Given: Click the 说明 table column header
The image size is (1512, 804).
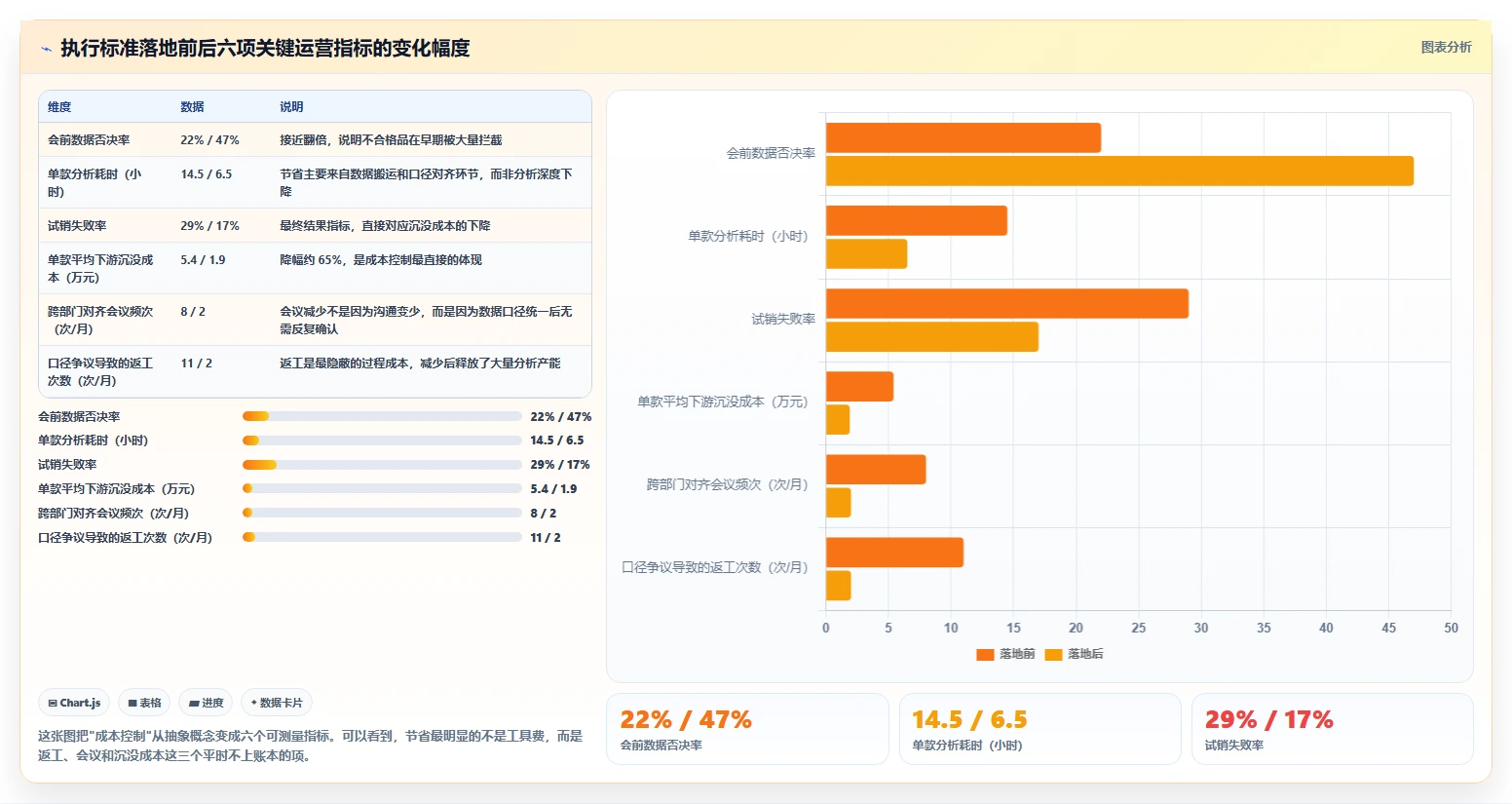Looking at the screenshot, I should point(291,107).
